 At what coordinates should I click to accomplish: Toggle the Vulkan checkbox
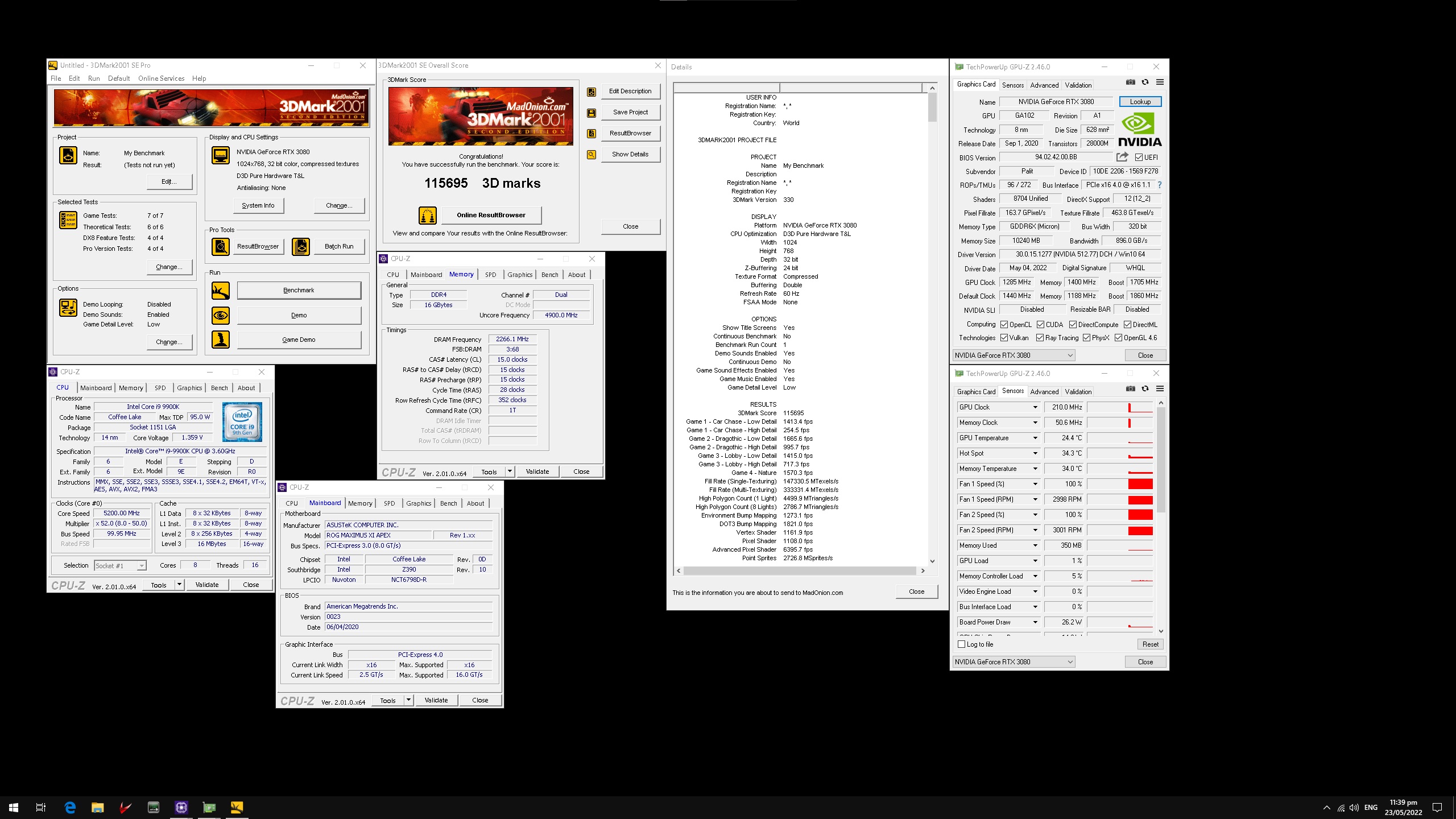pos(1004,338)
